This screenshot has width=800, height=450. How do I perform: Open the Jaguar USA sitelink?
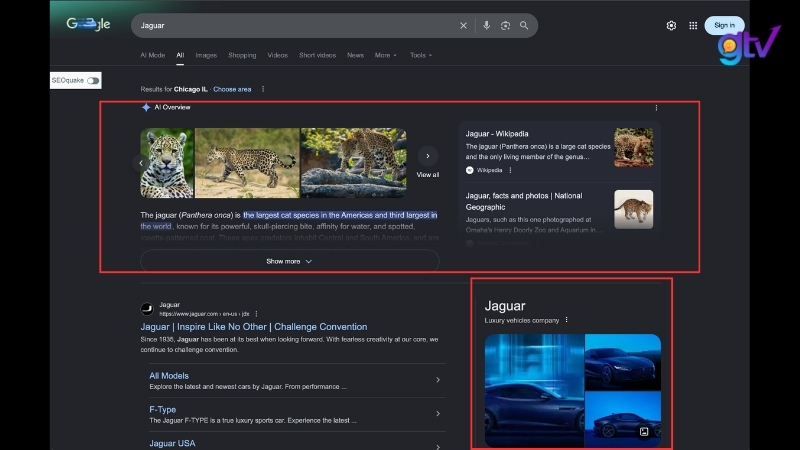[172, 443]
